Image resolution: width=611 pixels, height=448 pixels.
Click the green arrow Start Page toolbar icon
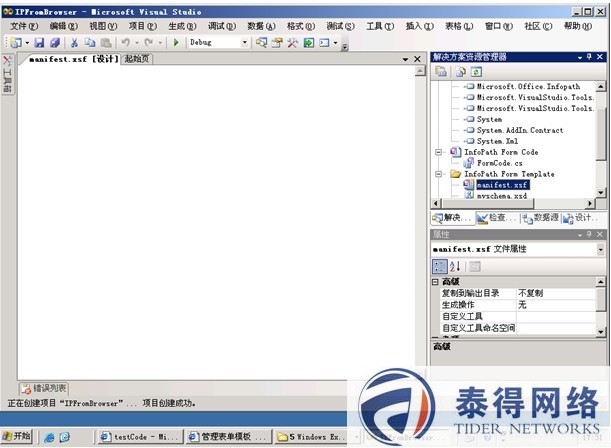(x=309, y=42)
